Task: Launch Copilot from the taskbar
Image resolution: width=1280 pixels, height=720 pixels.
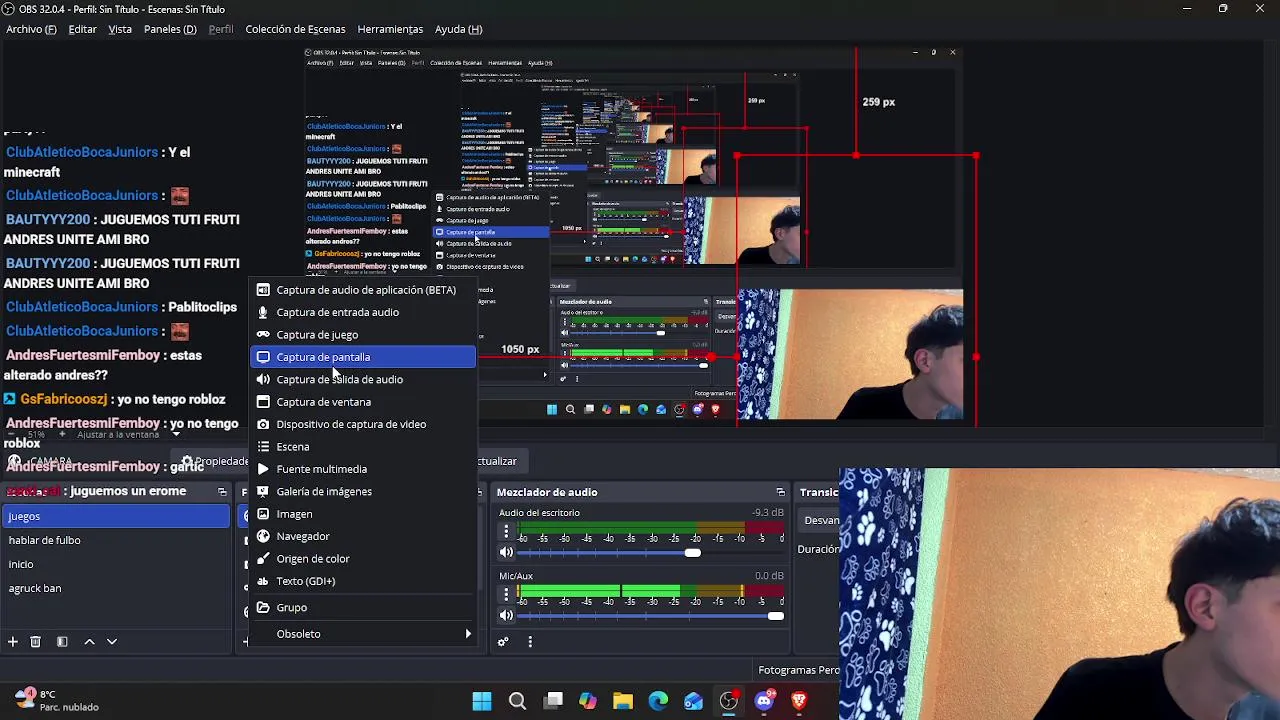Action: tap(588, 701)
